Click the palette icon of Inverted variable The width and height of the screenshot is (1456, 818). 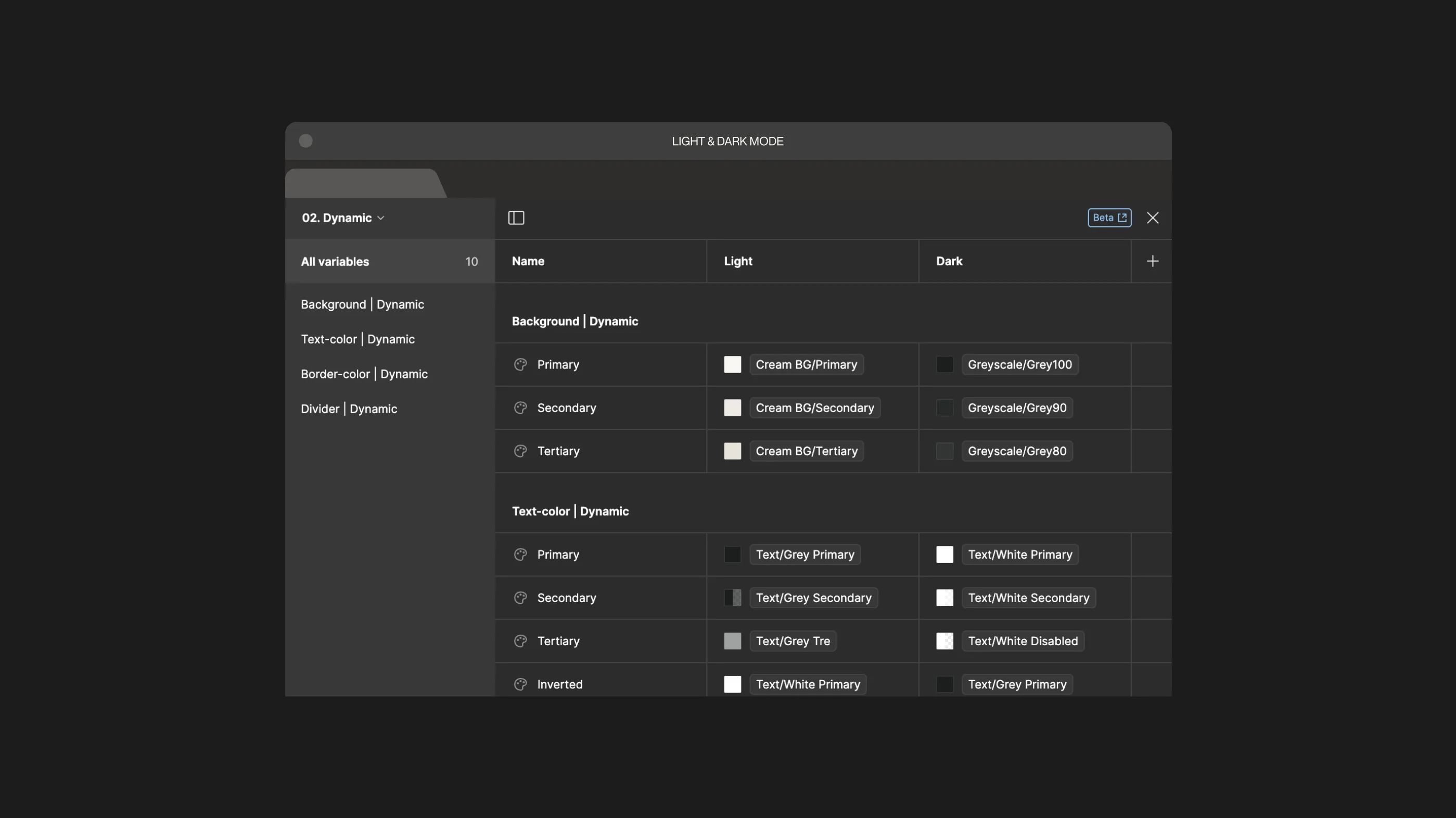520,684
